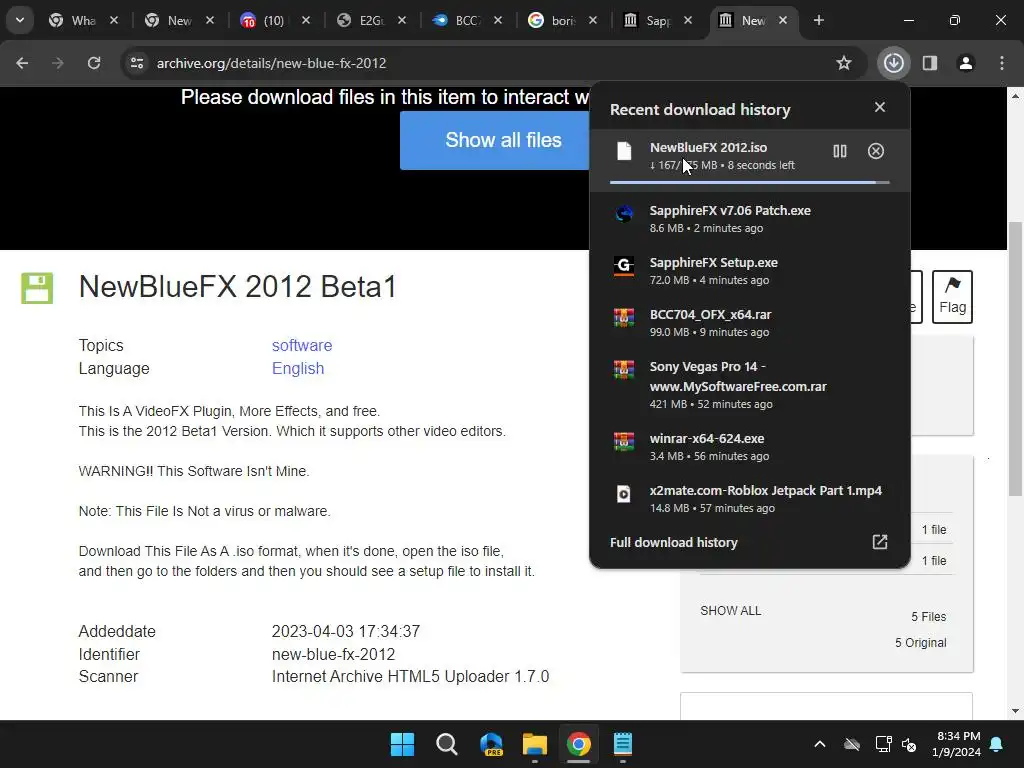Click the Show all files button
This screenshot has width=1024, height=768.
494,140
